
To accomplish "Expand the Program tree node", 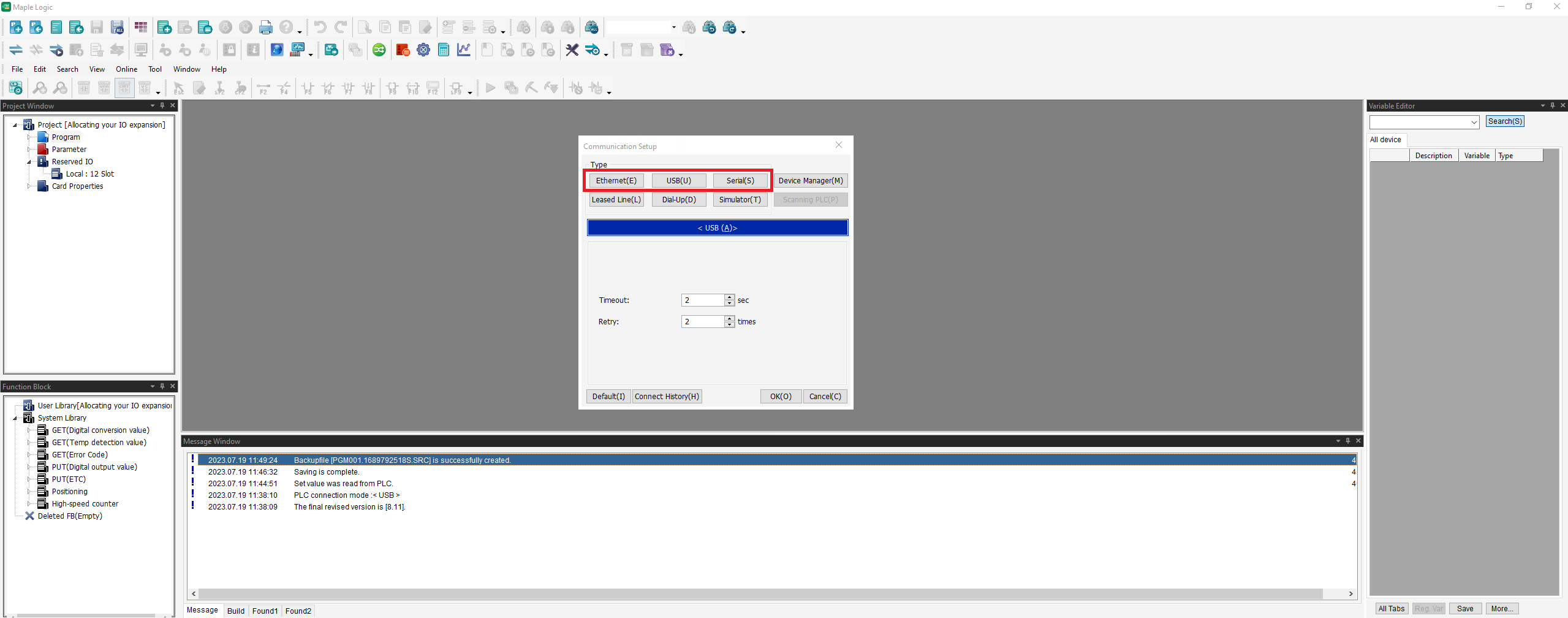I will pyautogui.click(x=29, y=137).
